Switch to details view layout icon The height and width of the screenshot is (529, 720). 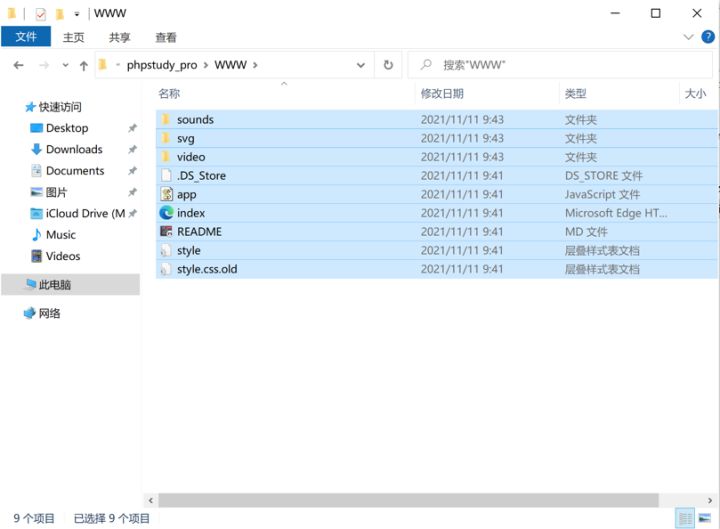(685, 518)
